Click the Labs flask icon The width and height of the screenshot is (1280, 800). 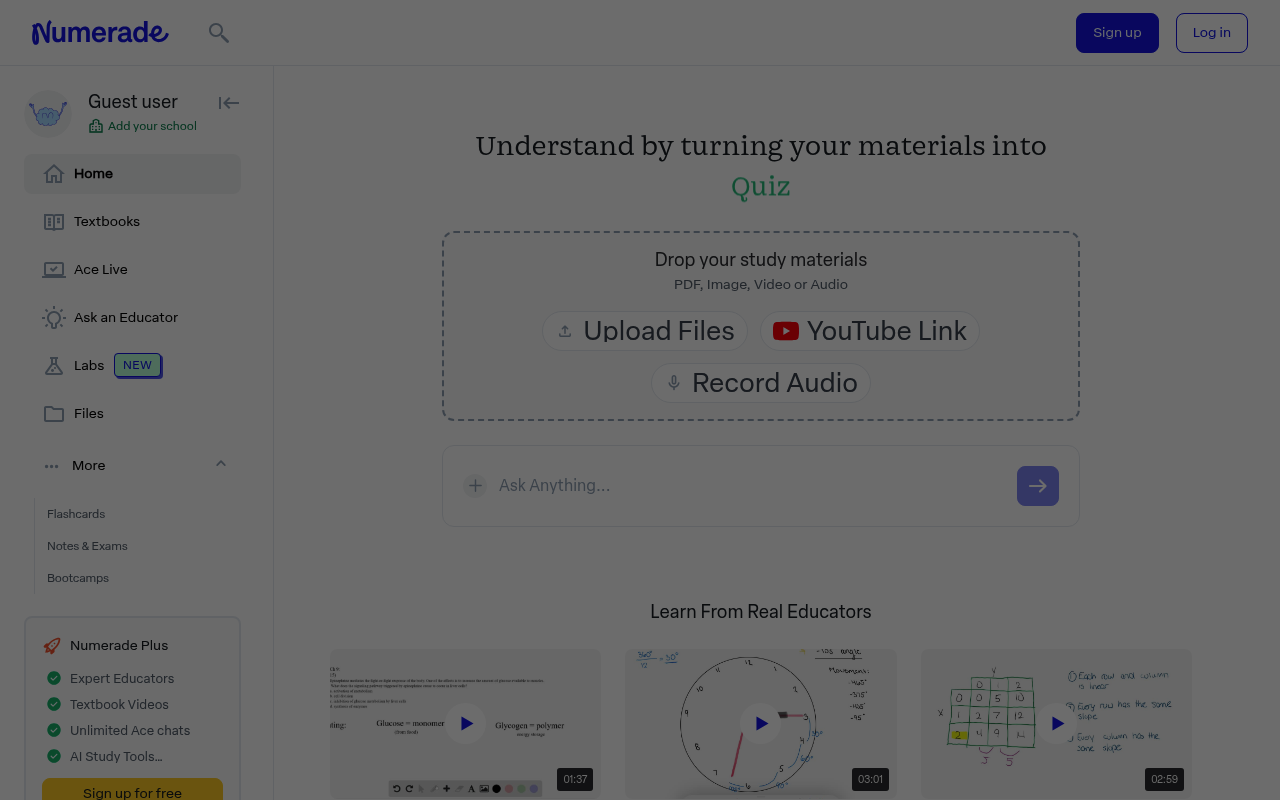coord(54,366)
